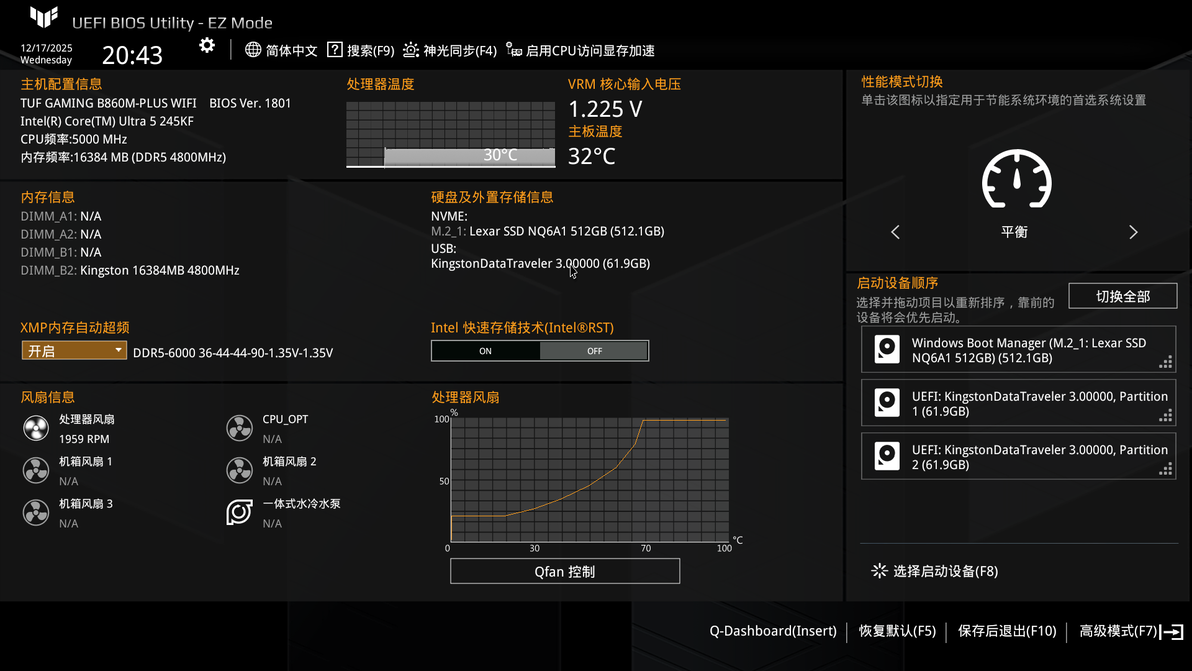Click the disk icon for Windows Boot Manager
Image resolution: width=1192 pixels, height=671 pixels.
coord(887,350)
